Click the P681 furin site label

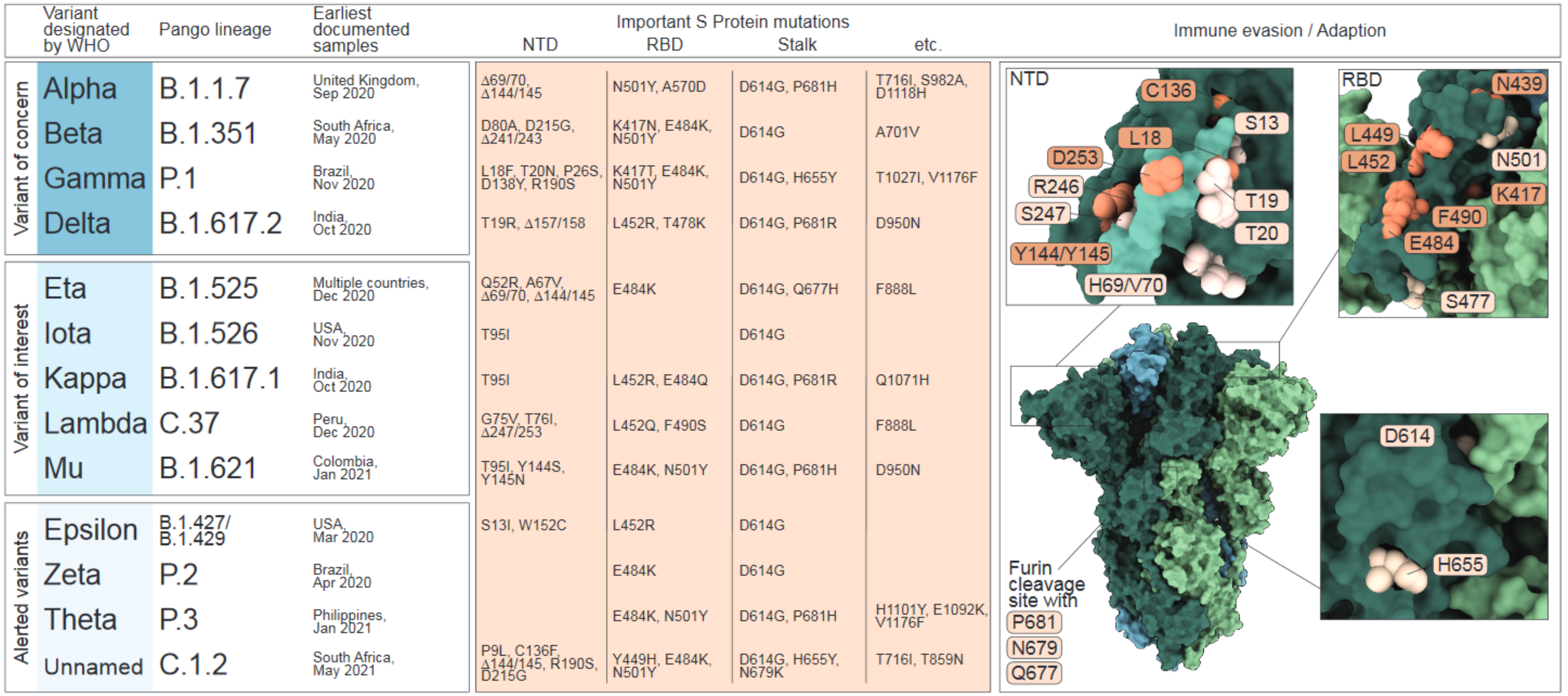coord(1034,622)
